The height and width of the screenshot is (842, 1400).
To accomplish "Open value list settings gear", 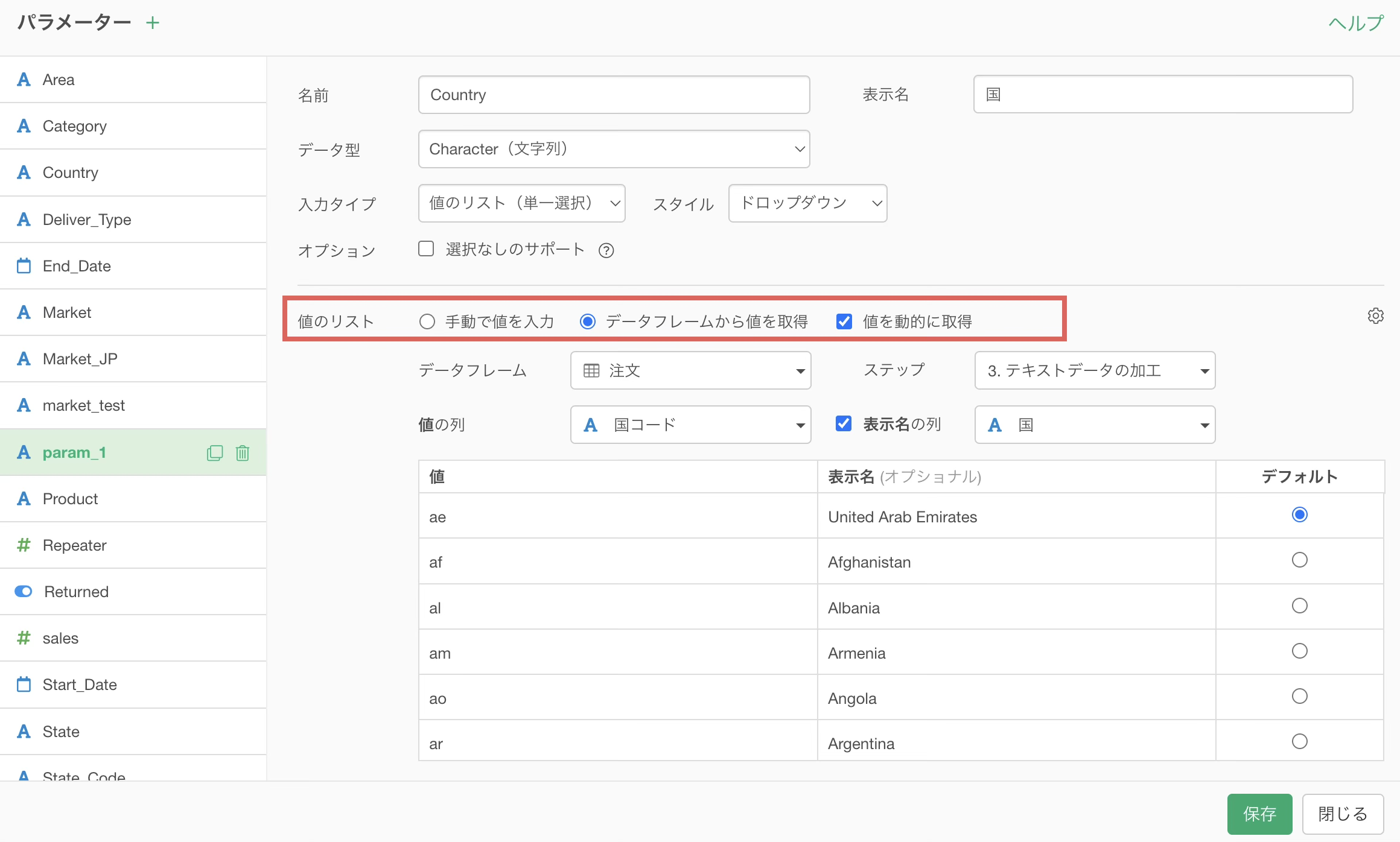I will pyautogui.click(x=1375, y=315).
